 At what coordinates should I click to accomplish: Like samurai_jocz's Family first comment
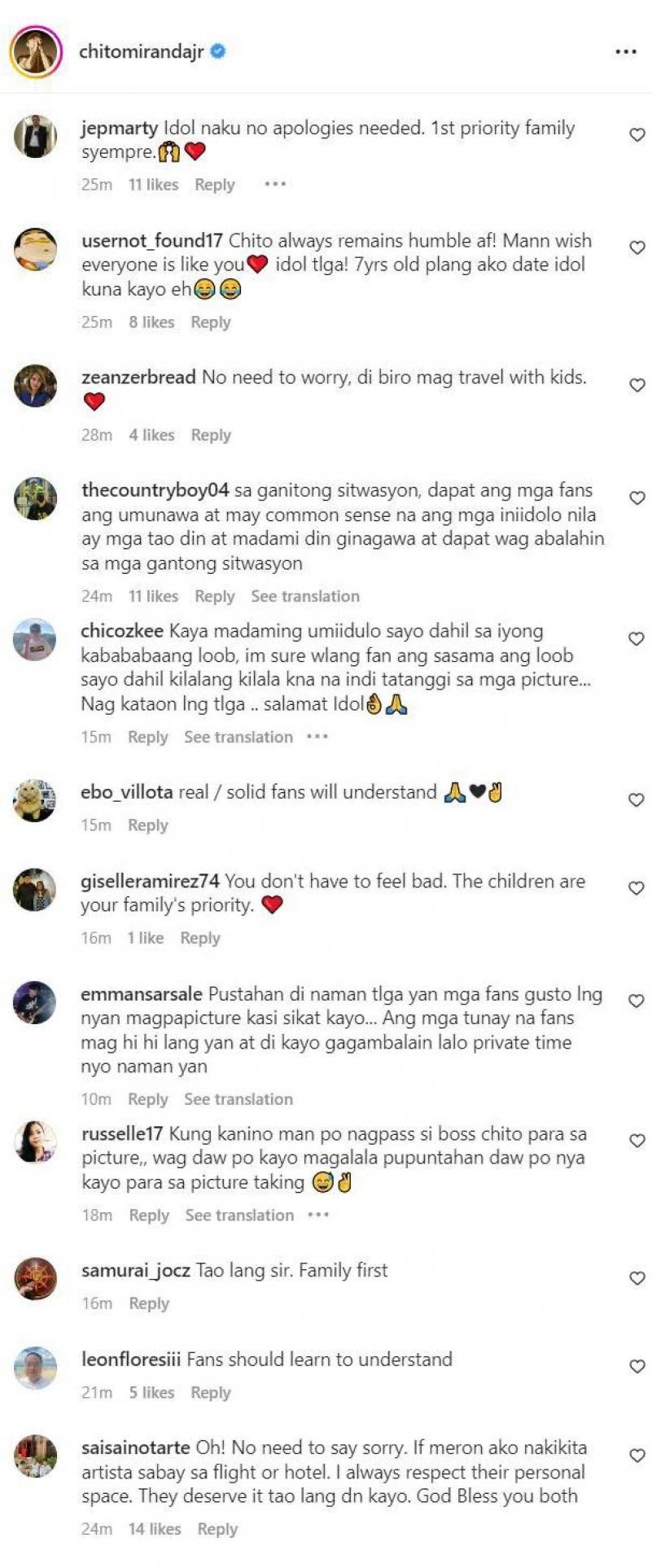[637, 1278]
